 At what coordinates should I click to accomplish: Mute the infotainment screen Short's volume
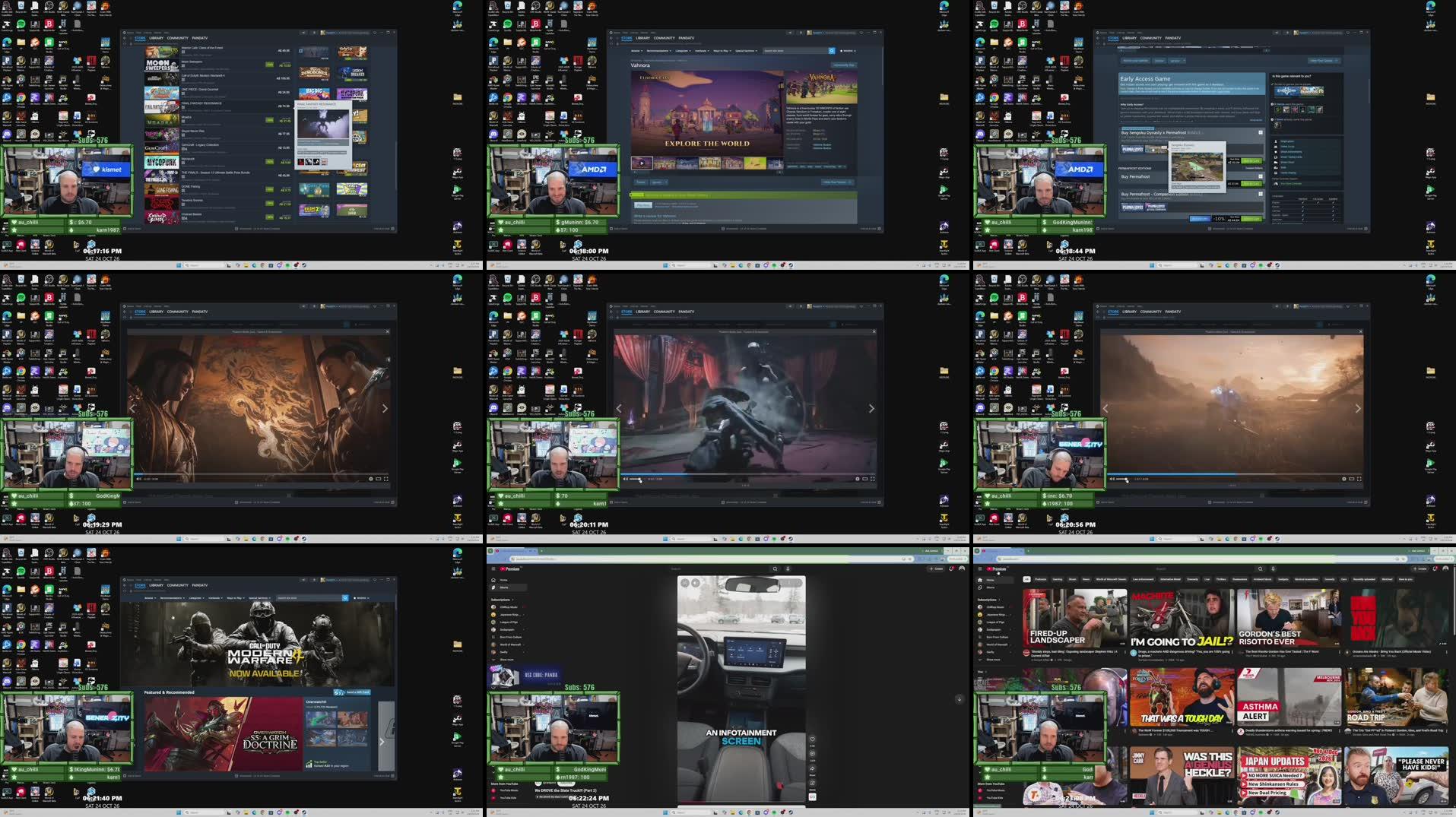pyautogui.click(x=695, y=583)
